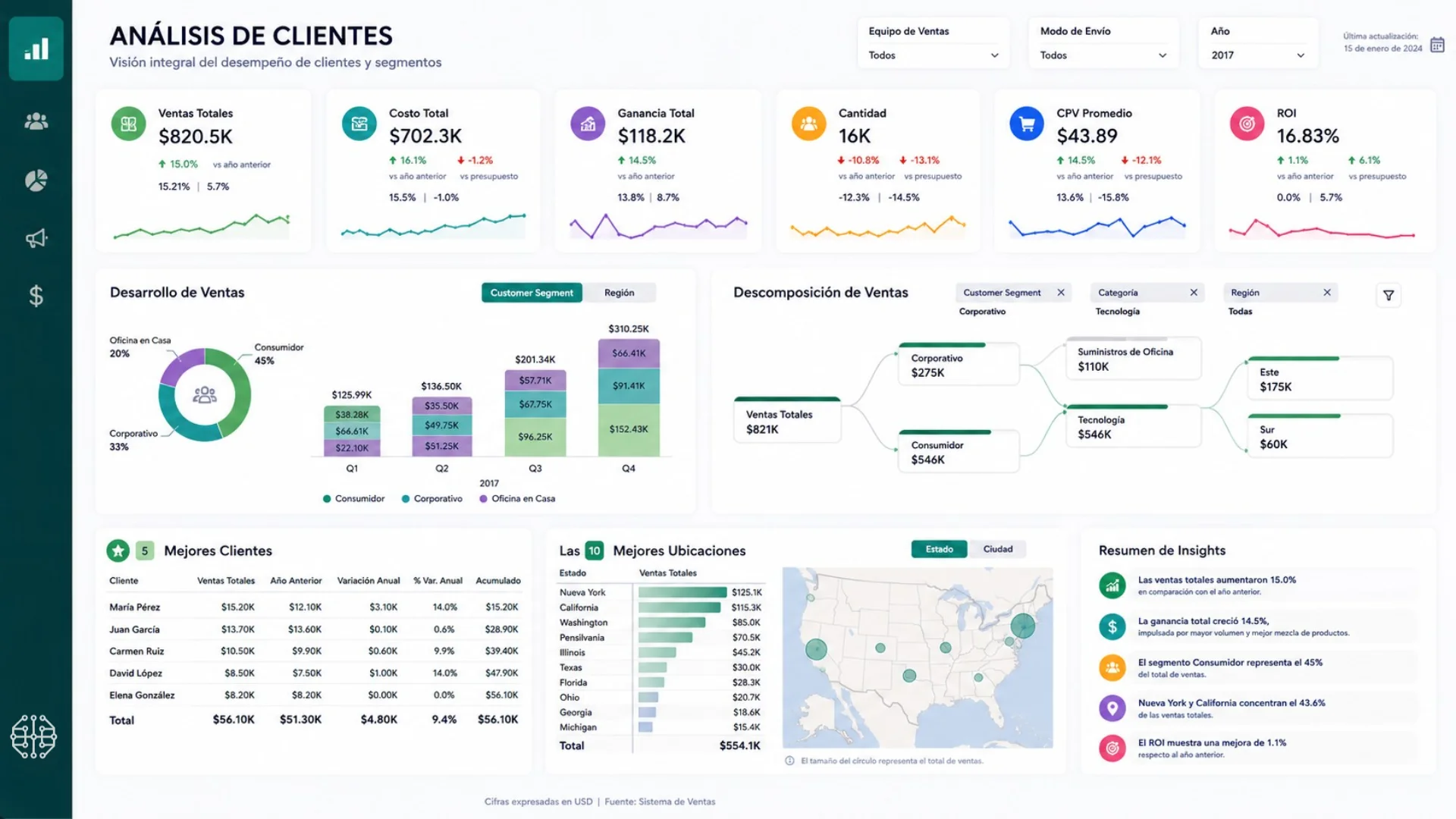Click the green star icon by Mejores Clientes

pos(118,551)
